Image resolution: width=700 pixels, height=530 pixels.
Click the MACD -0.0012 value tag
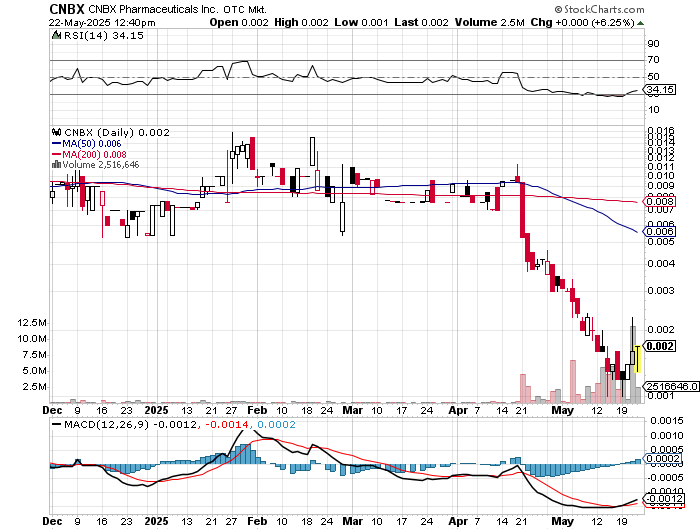point(663,499)
